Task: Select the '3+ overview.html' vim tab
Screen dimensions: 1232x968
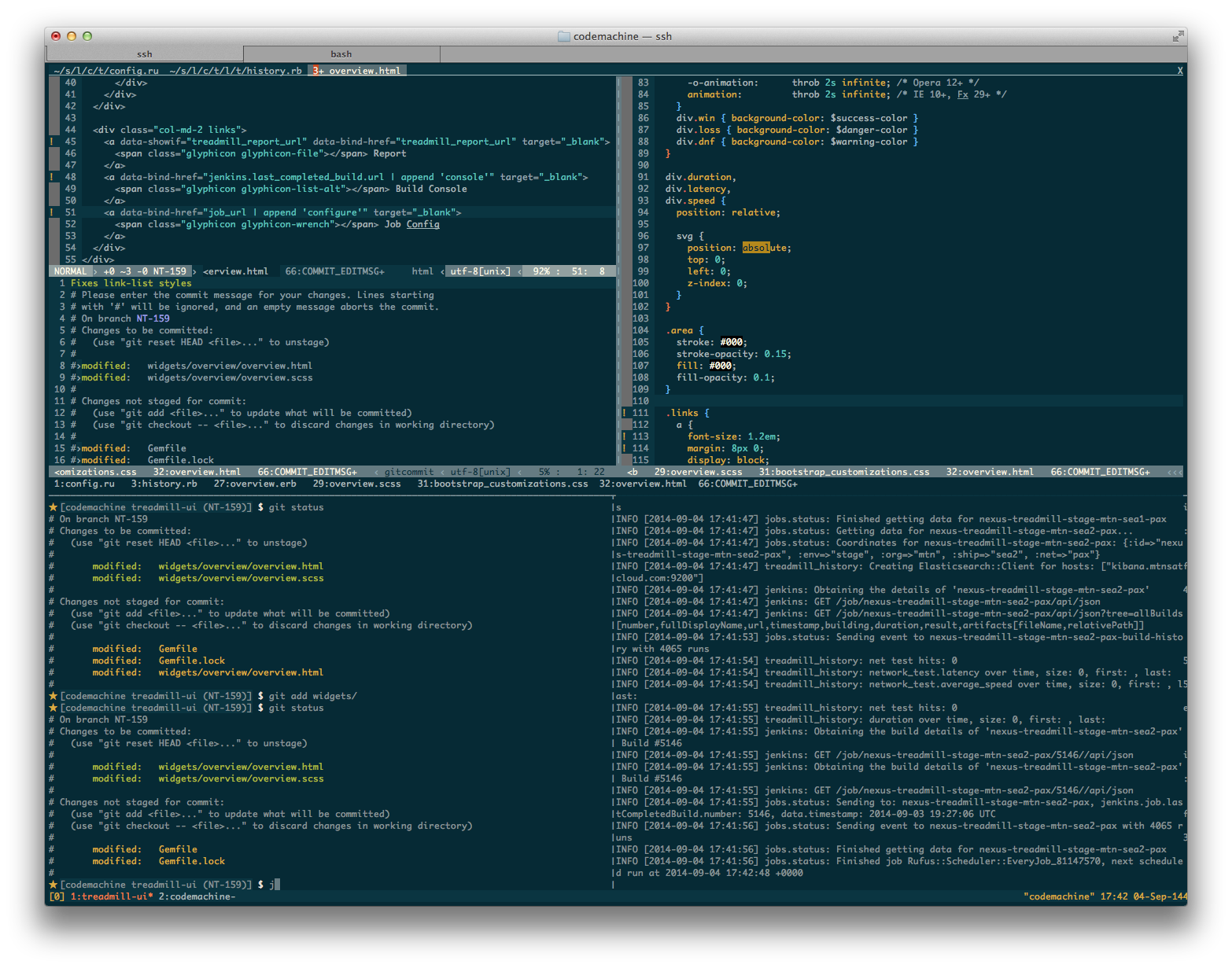Action: (x=357, y=71)
